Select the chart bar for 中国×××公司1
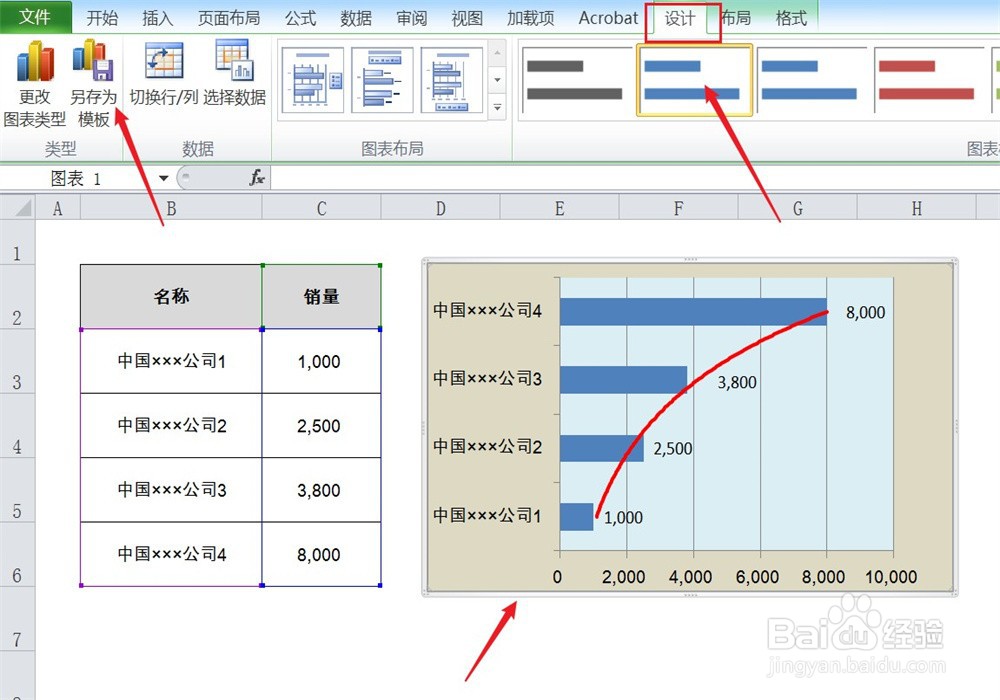 (x=577, y=516)
